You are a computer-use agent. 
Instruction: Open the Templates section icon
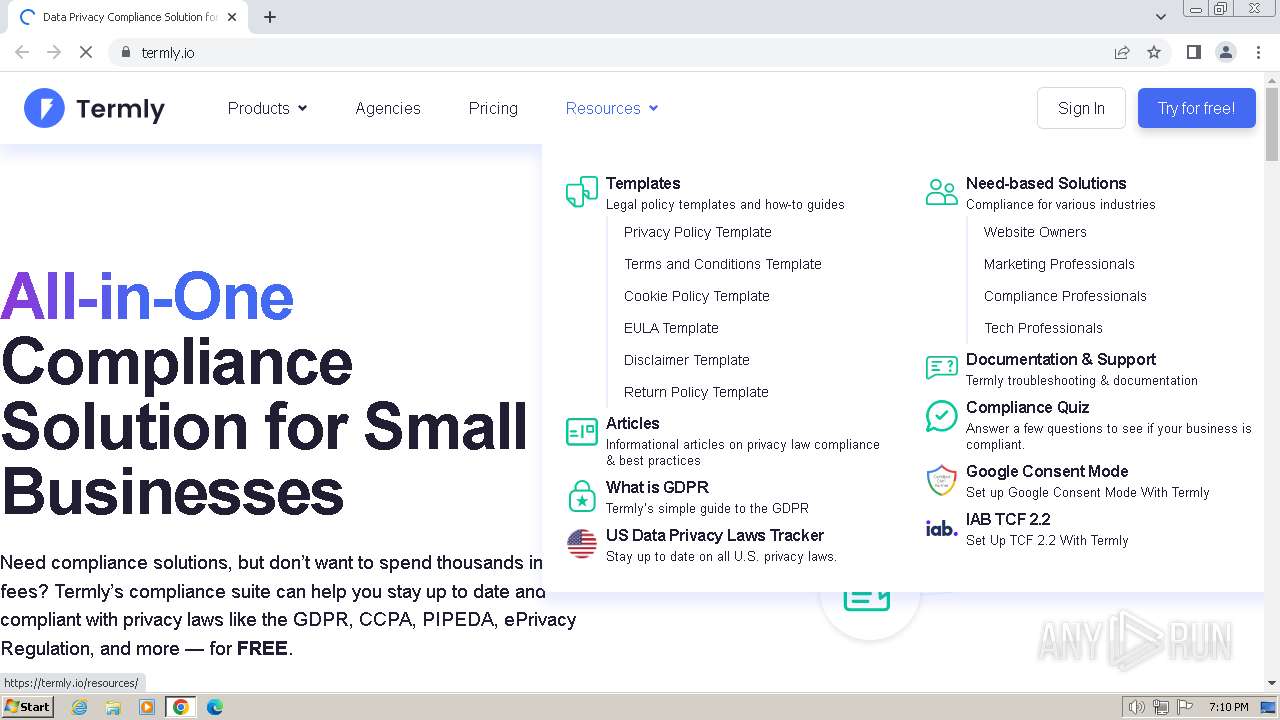582,191
